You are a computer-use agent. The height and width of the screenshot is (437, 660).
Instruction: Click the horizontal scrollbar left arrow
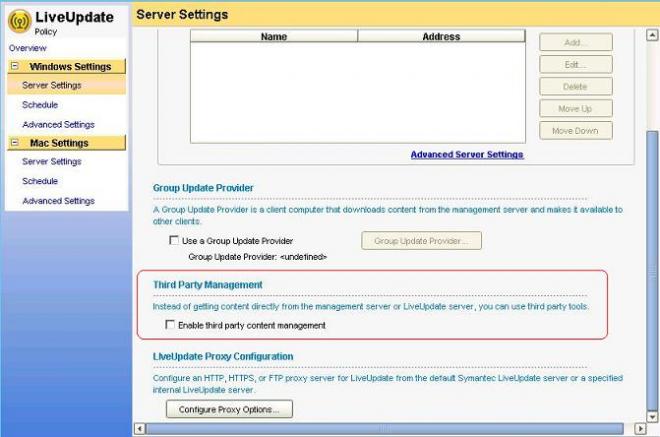tap(140, 429)
